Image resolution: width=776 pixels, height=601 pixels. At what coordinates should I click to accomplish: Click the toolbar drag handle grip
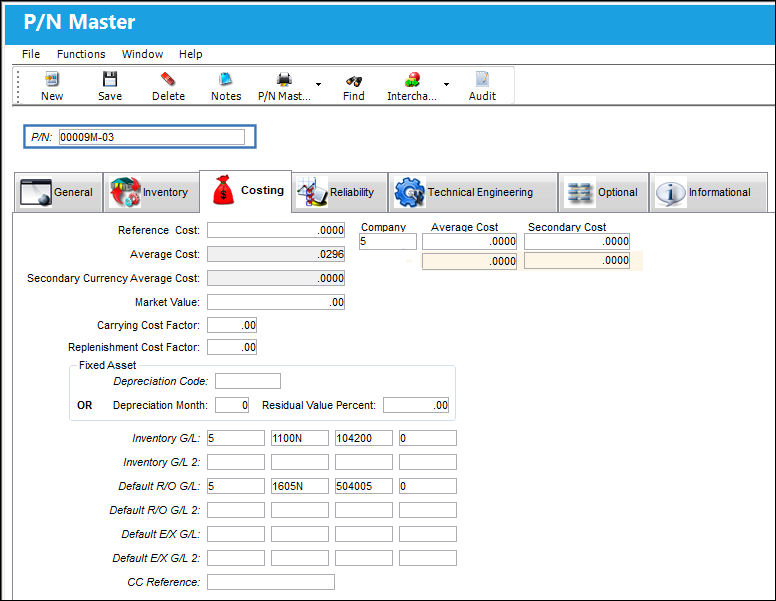coord(18,86)
